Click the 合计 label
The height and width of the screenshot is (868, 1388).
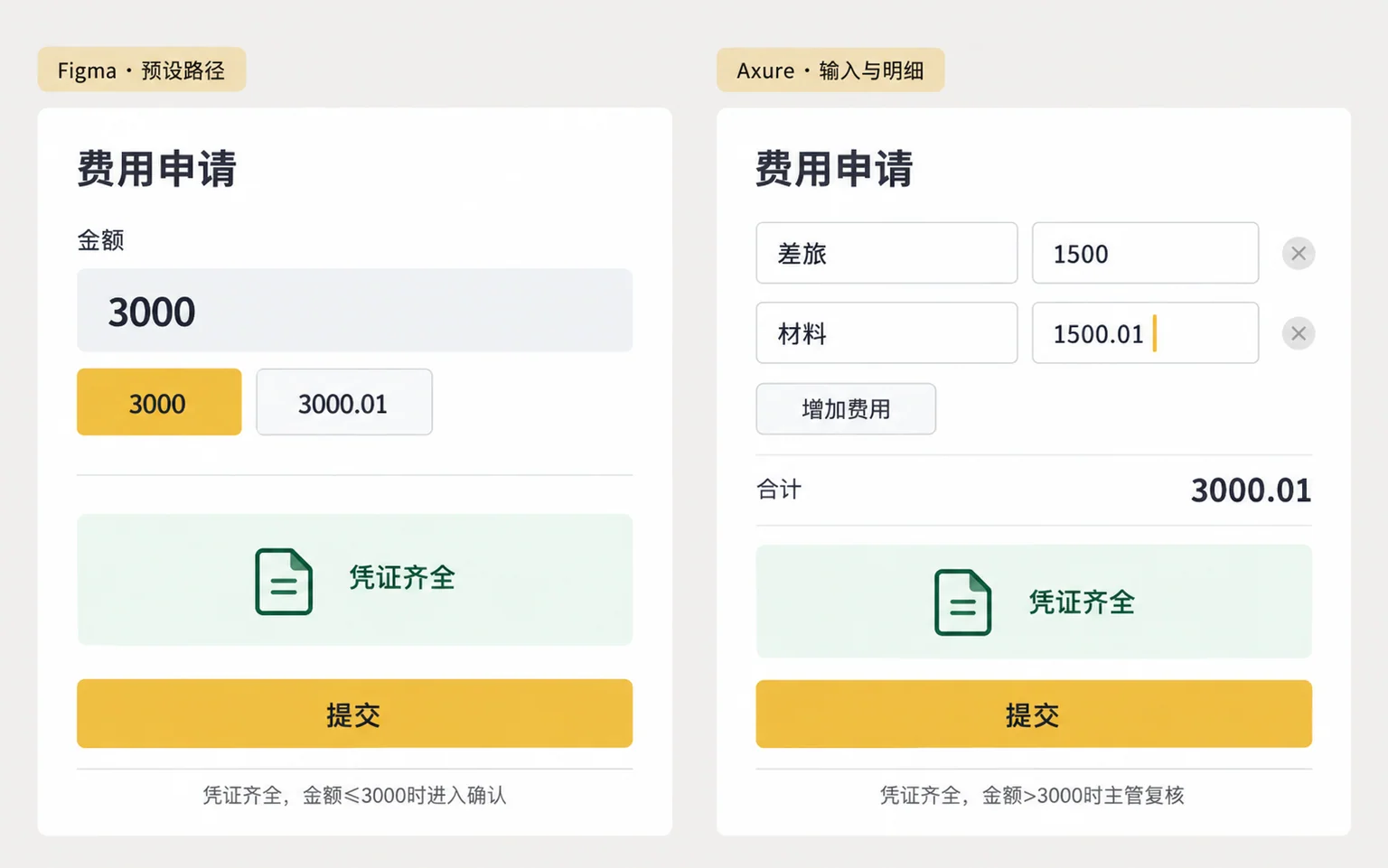(x=779, y=490)
